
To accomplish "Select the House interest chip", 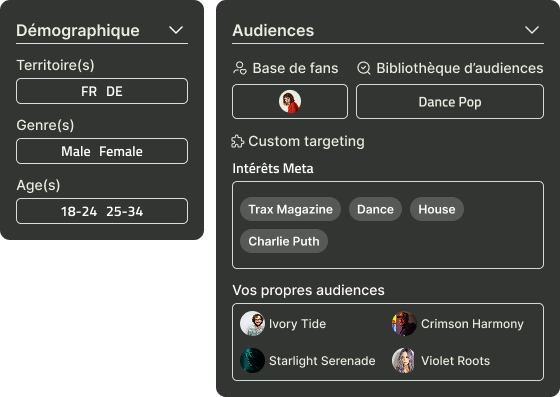I will (x=437, y=209).
